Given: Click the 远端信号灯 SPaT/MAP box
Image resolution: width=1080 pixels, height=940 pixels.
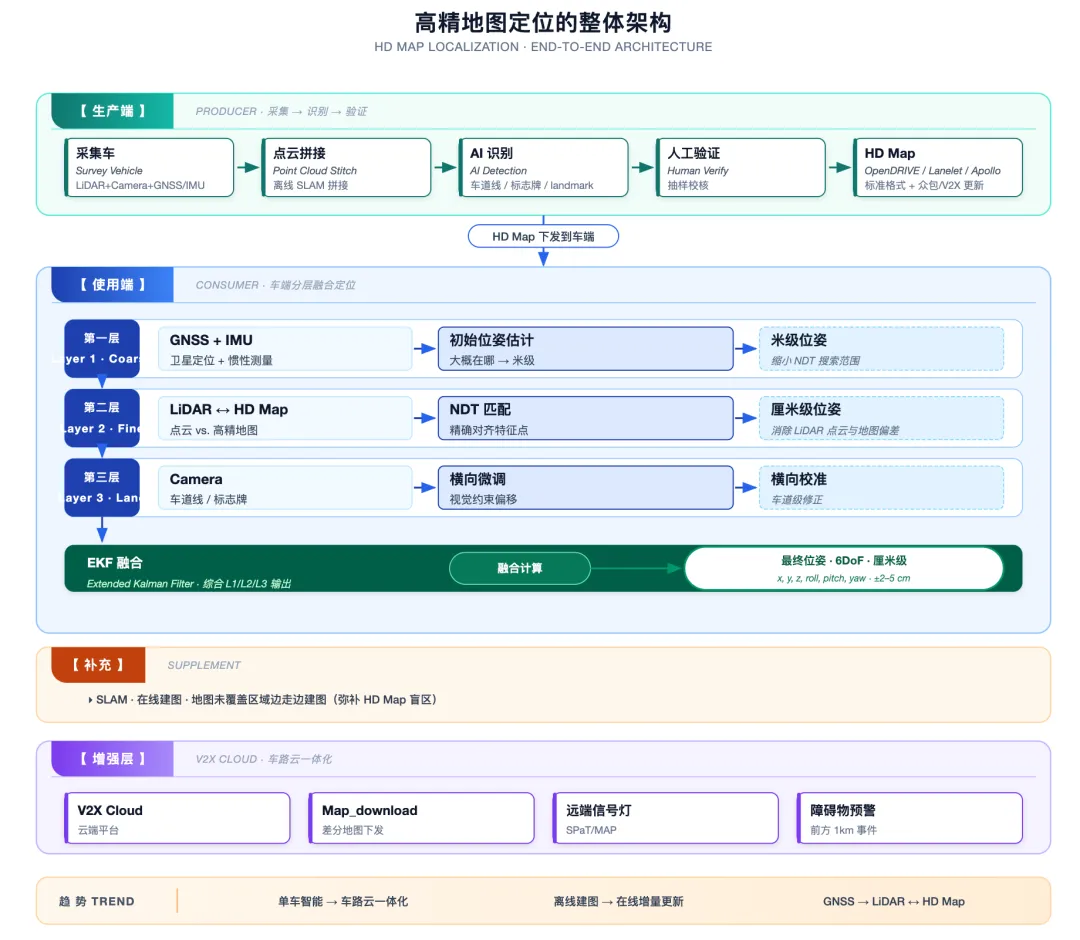Looking at the screenshot, I should pyautogui.click(x=665, y=818).
